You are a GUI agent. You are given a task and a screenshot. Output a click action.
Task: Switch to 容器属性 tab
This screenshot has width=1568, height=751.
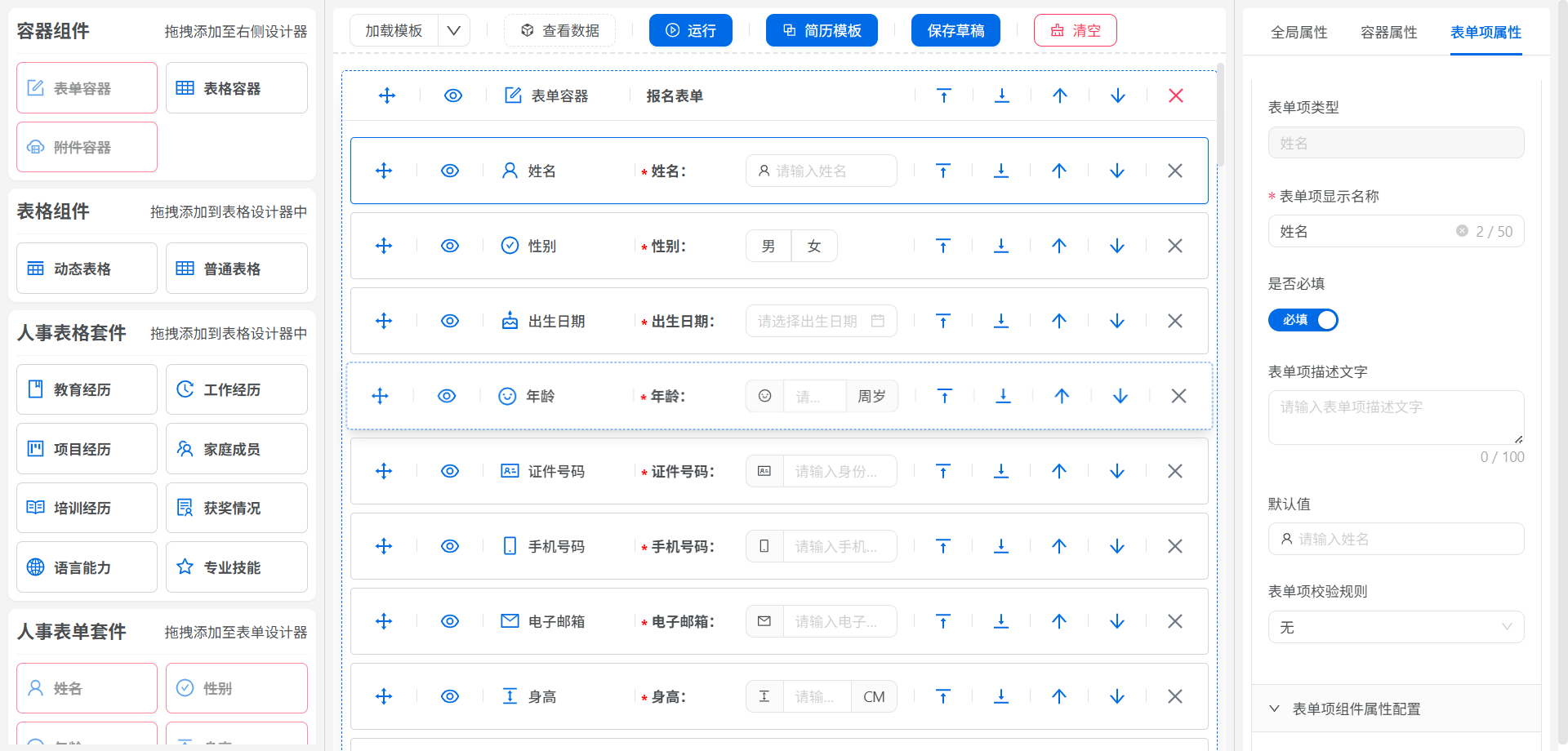1388,33
